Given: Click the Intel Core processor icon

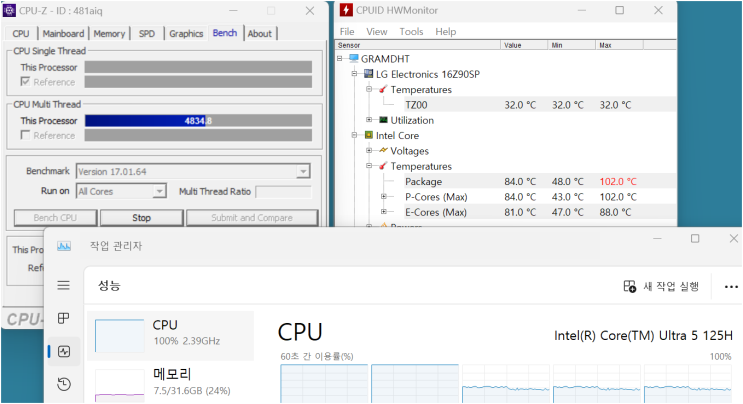Looking at the screenshot, I should pos(368,135).
